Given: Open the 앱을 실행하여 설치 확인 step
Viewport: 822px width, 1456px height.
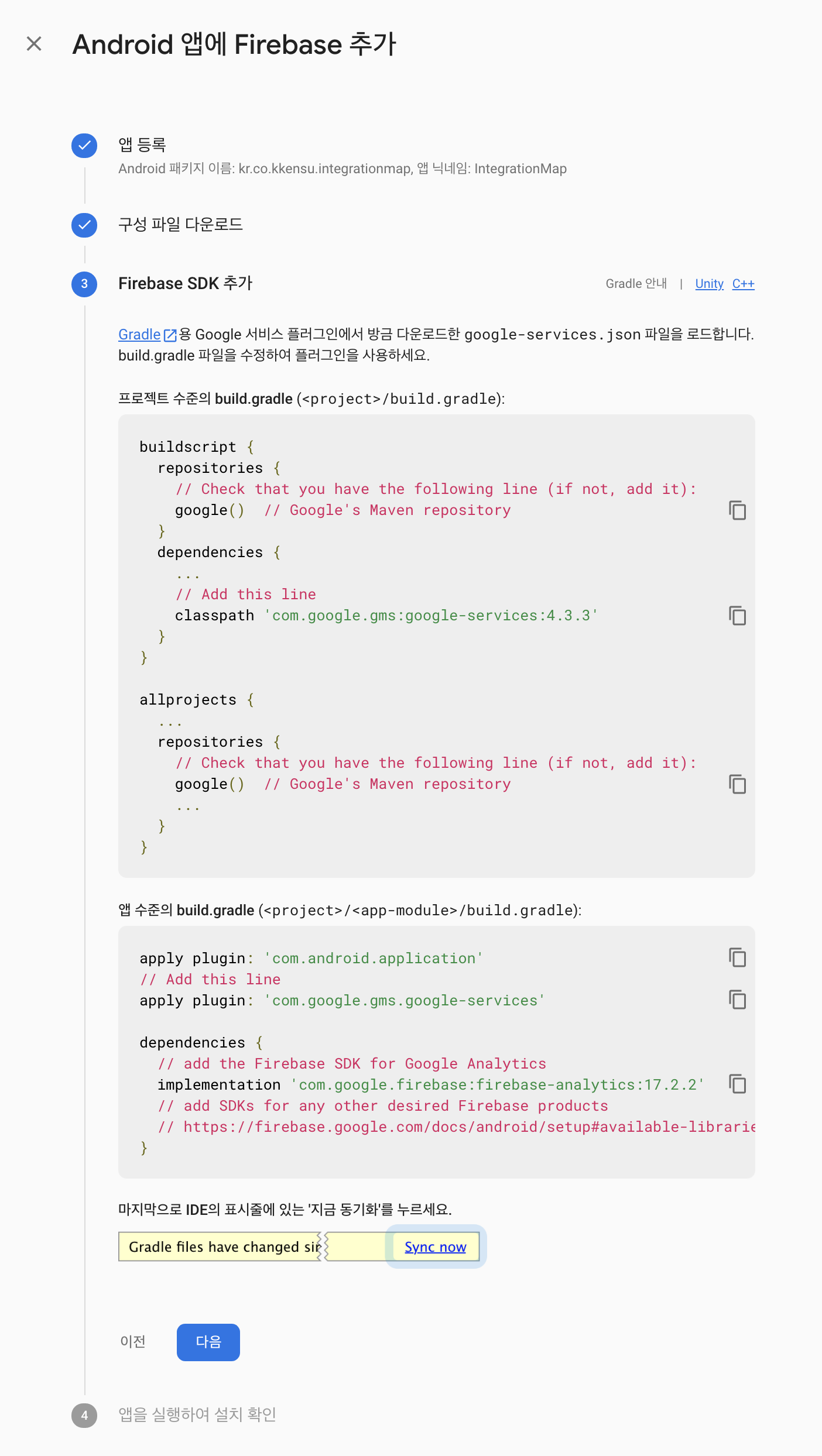Looking at the screenshot, I should [x=197, y=1415].
